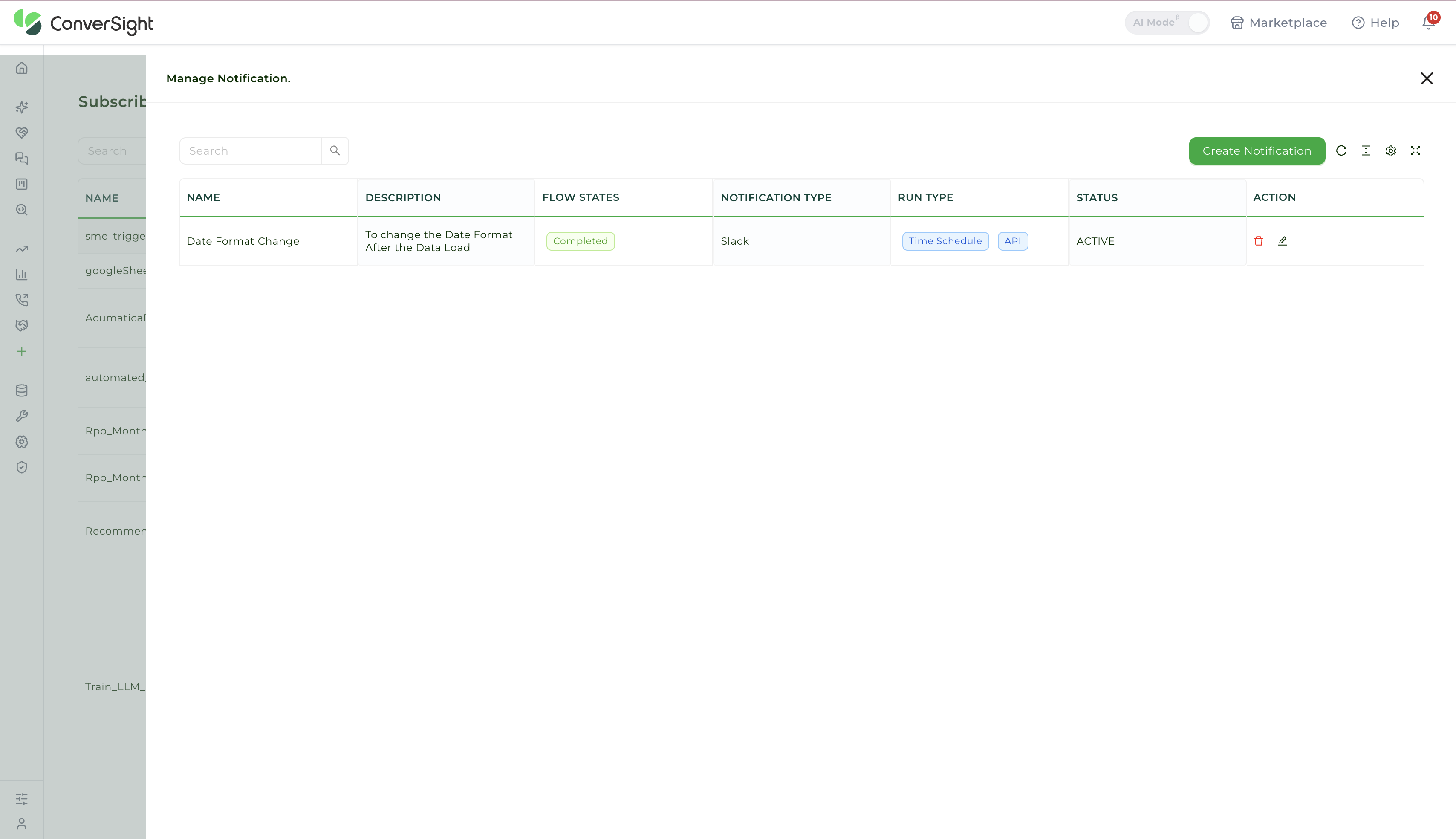Toggle the AI Mode switch
Image resolution: width=1456 pixels, height=839 pixels.
[x=1167, y=23]
